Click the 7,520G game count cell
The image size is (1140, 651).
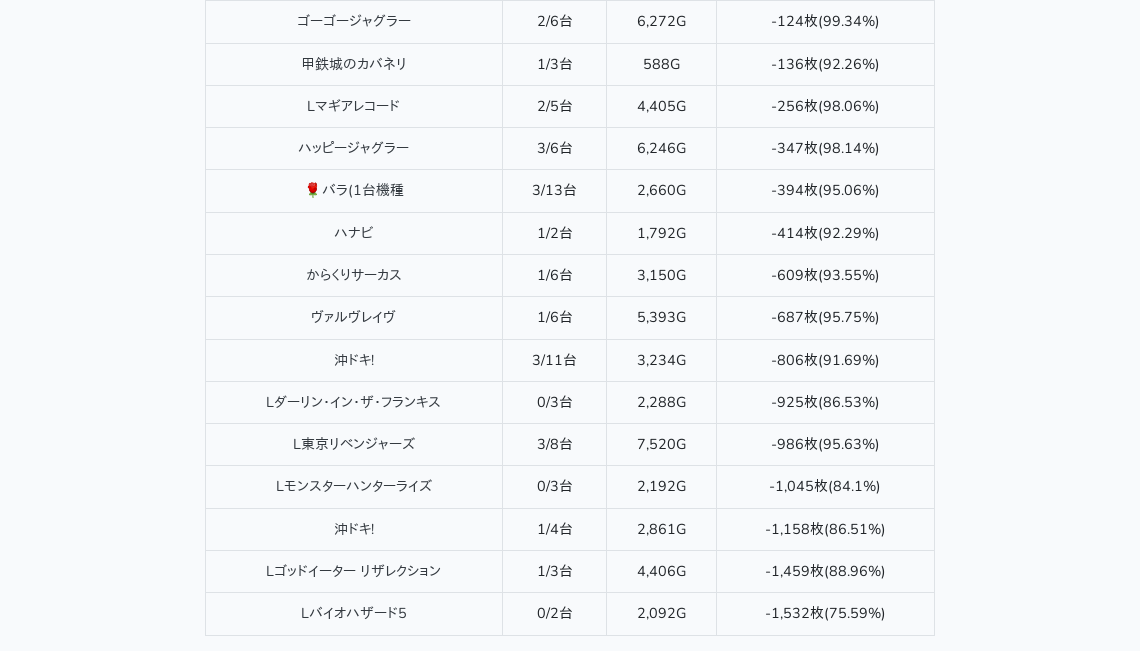(x=661, y=444)
